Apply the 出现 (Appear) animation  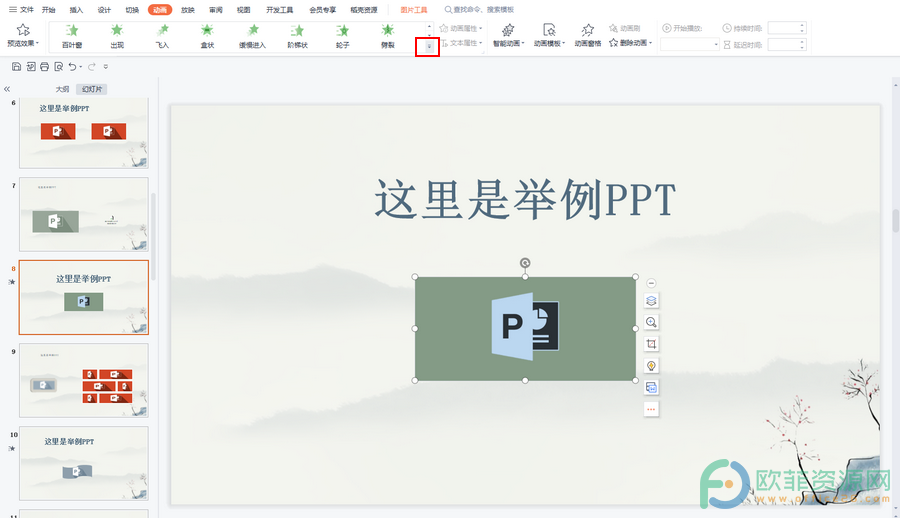tap(117, 36)
